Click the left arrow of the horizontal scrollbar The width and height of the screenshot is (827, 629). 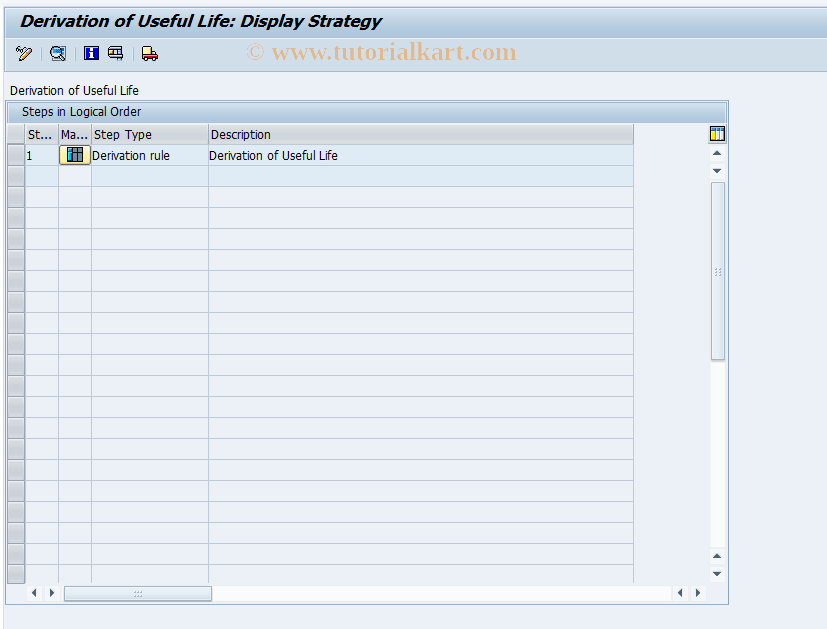pyautogui.click(x=33, y=592)
